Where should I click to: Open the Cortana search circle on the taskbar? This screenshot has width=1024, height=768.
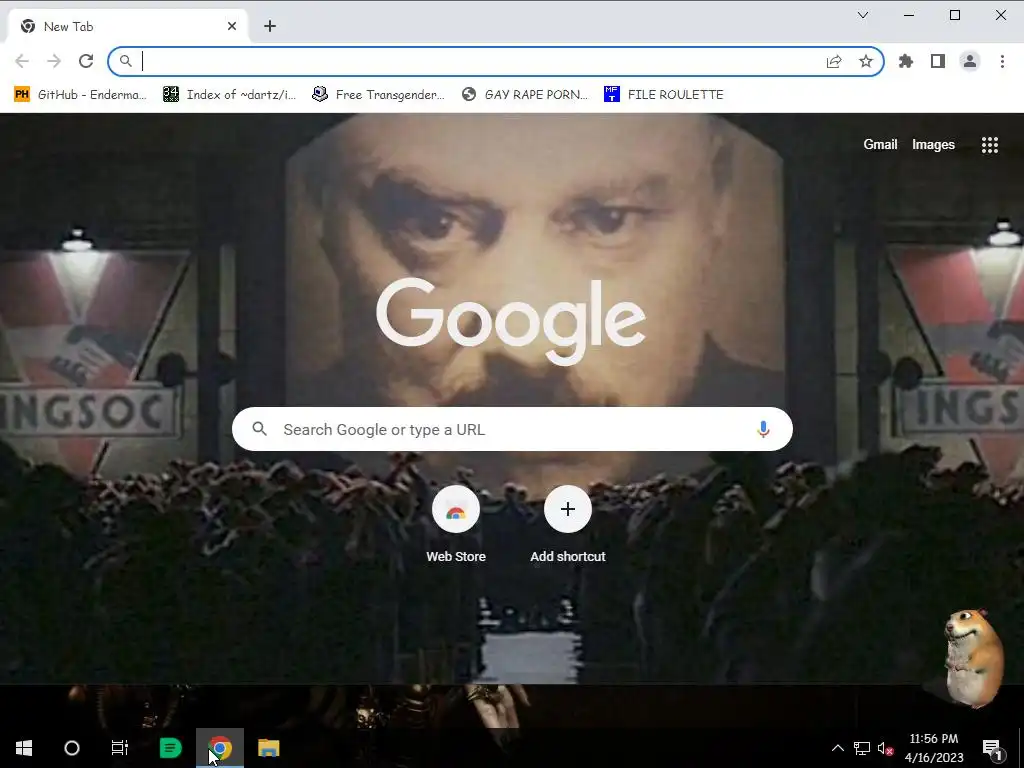72,748
